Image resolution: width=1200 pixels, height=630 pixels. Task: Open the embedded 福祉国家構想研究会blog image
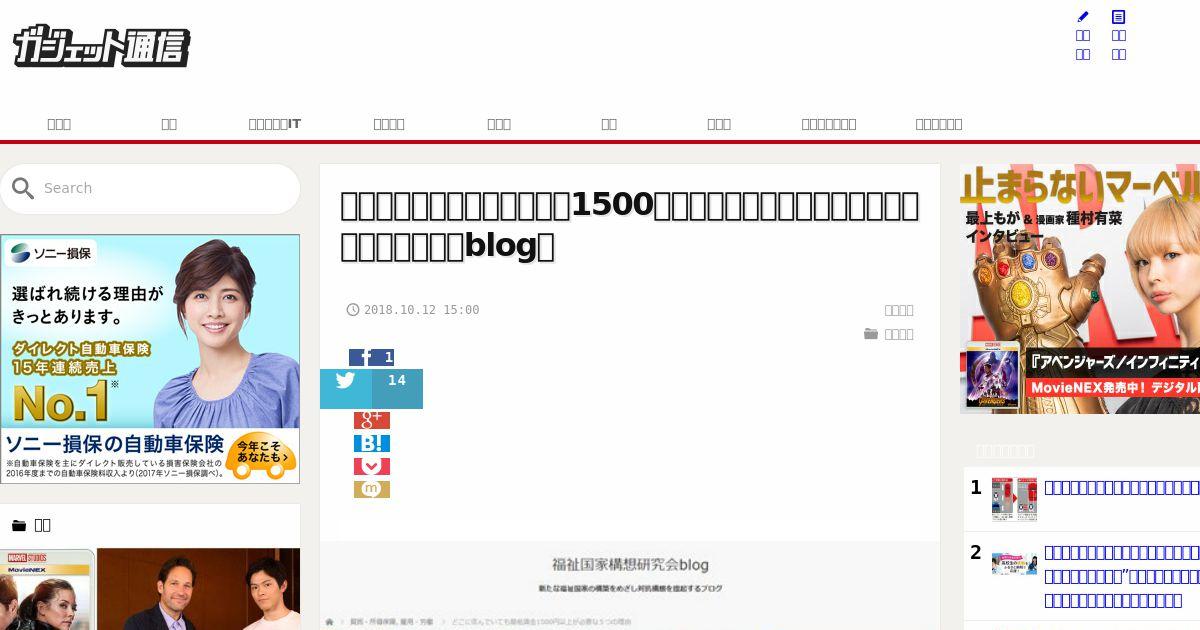[x=630, y=585]
